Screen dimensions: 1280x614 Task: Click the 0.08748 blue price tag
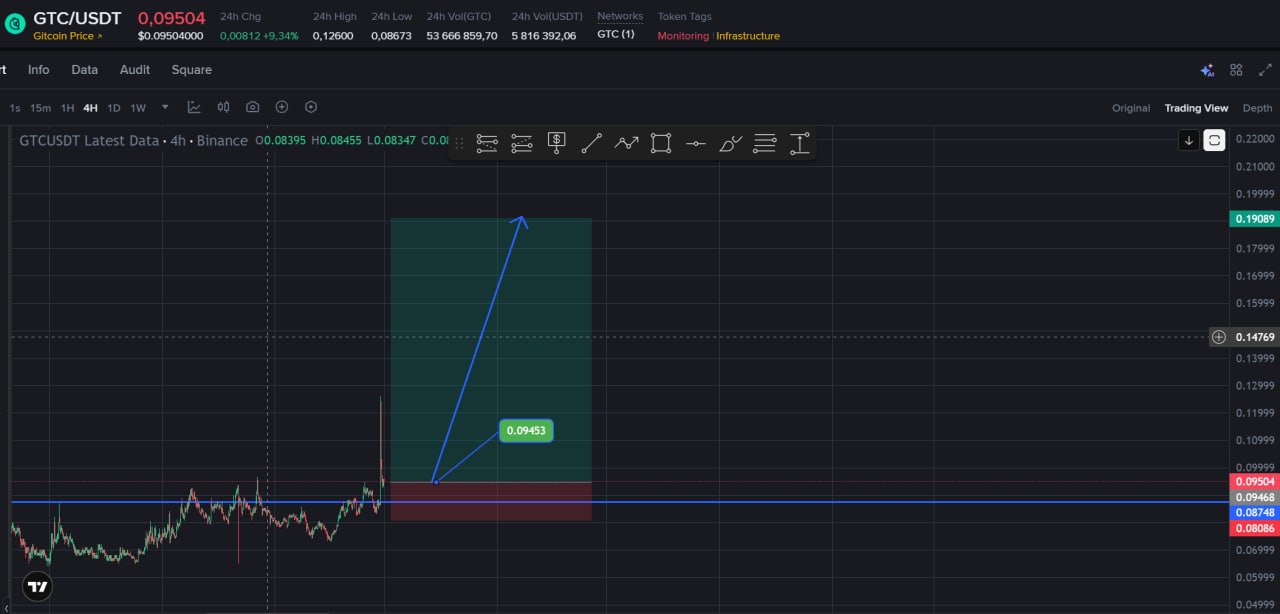[x=1254, y=512]
